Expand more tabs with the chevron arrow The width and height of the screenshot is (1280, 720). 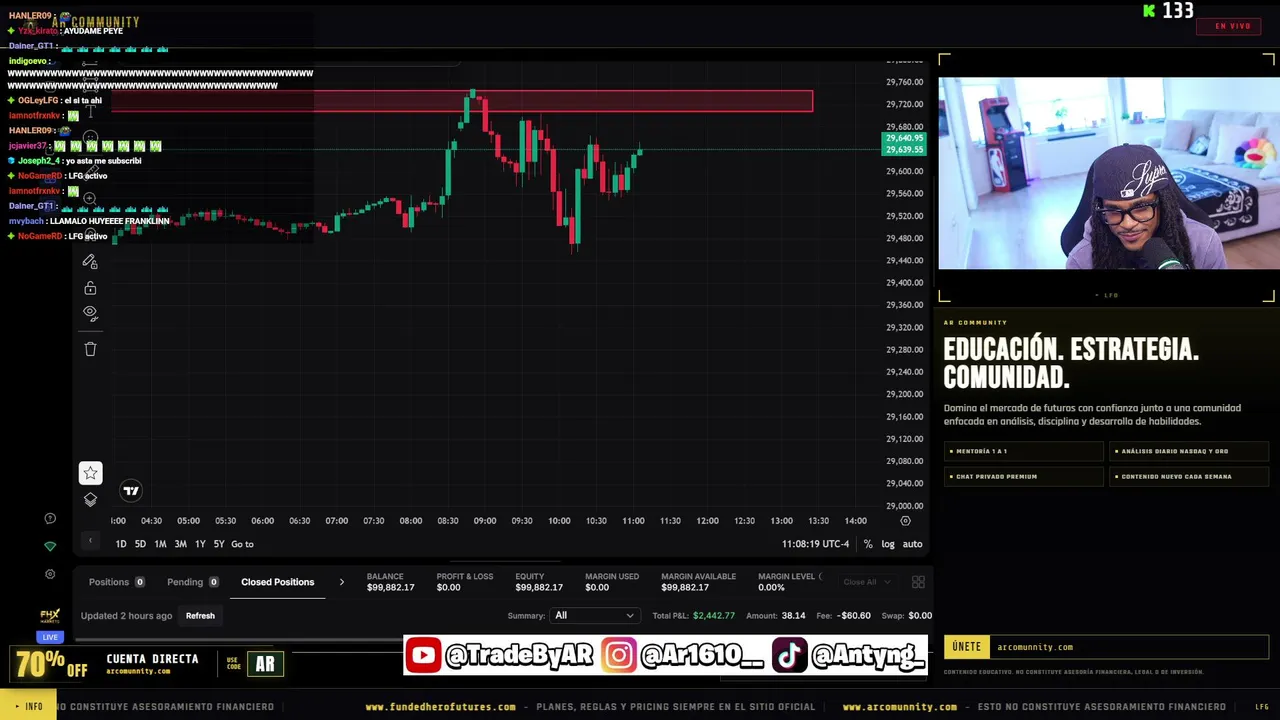pyautogui.click(x=341, y=582)
